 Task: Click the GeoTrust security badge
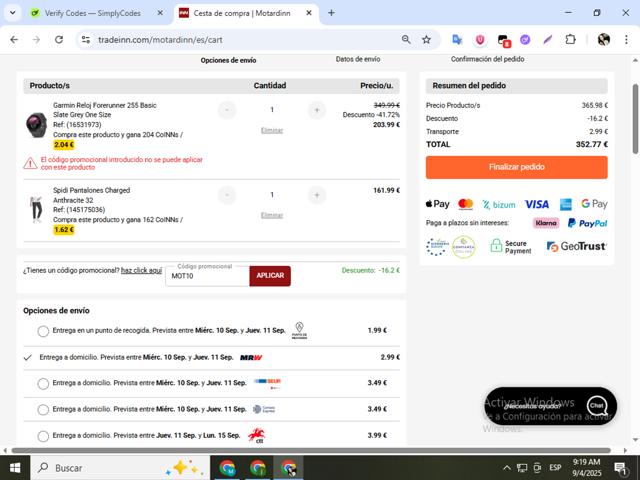(x=576, y=246)
